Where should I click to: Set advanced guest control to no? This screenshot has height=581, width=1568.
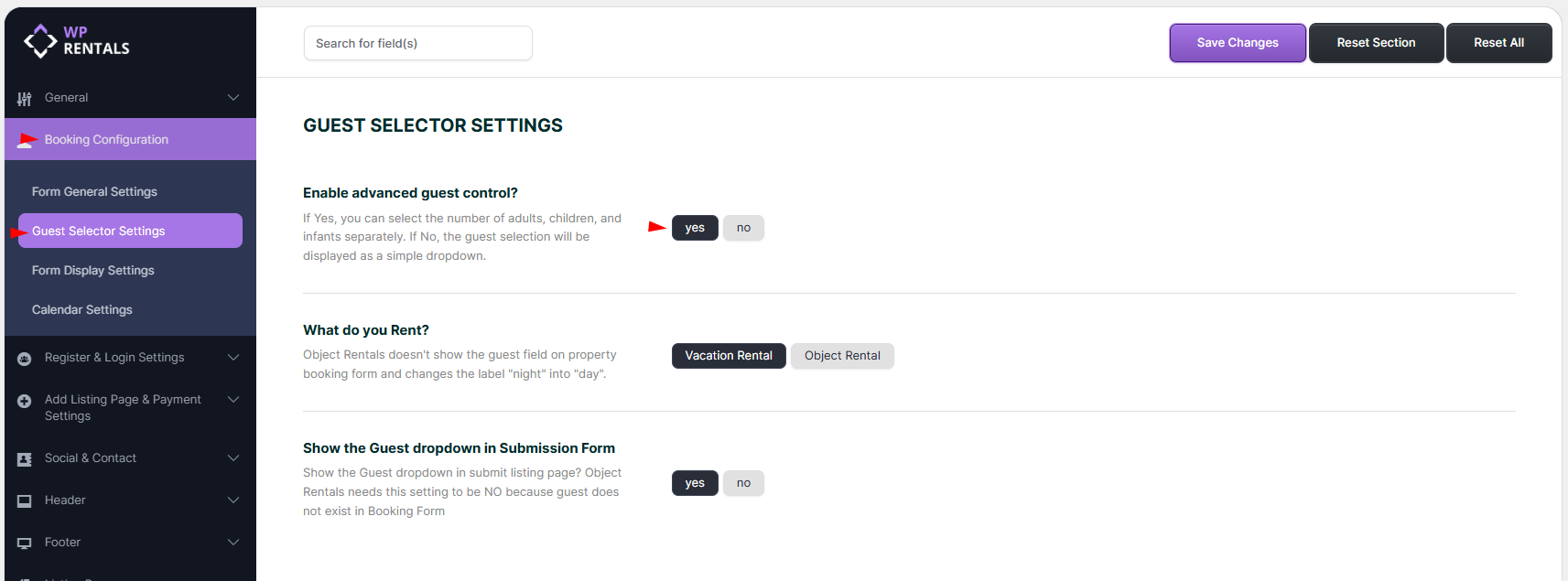pyautogui.click(x=743, y=228)
